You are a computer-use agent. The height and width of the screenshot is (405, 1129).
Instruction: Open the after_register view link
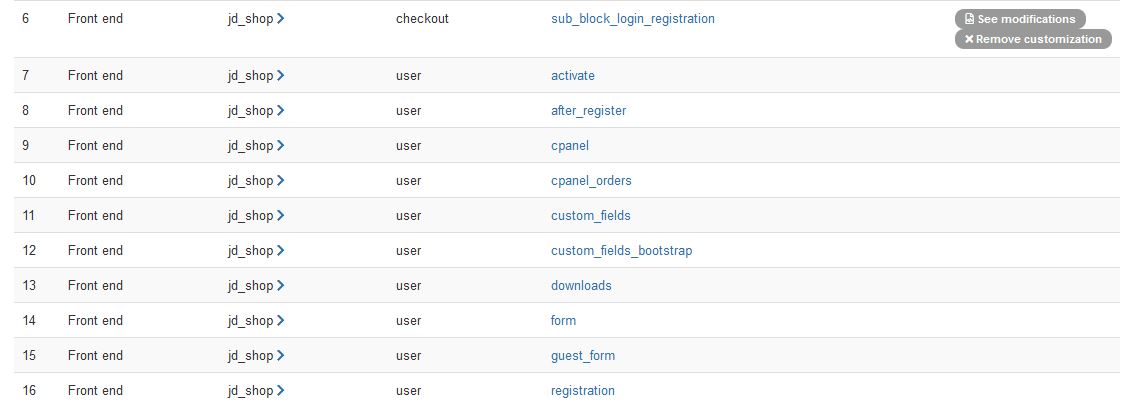tap(588, 110)
